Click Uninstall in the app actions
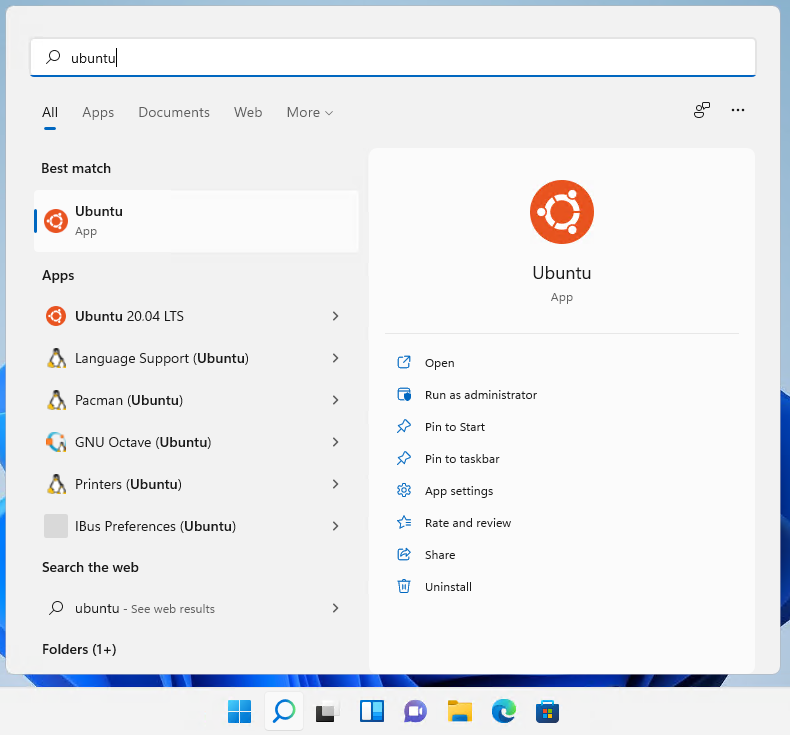 [x=448, y=587]
